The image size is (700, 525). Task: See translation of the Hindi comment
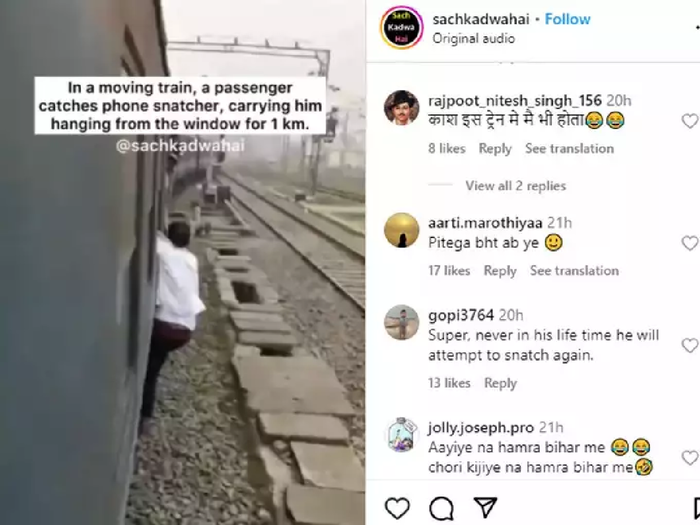tap(569, 148)
